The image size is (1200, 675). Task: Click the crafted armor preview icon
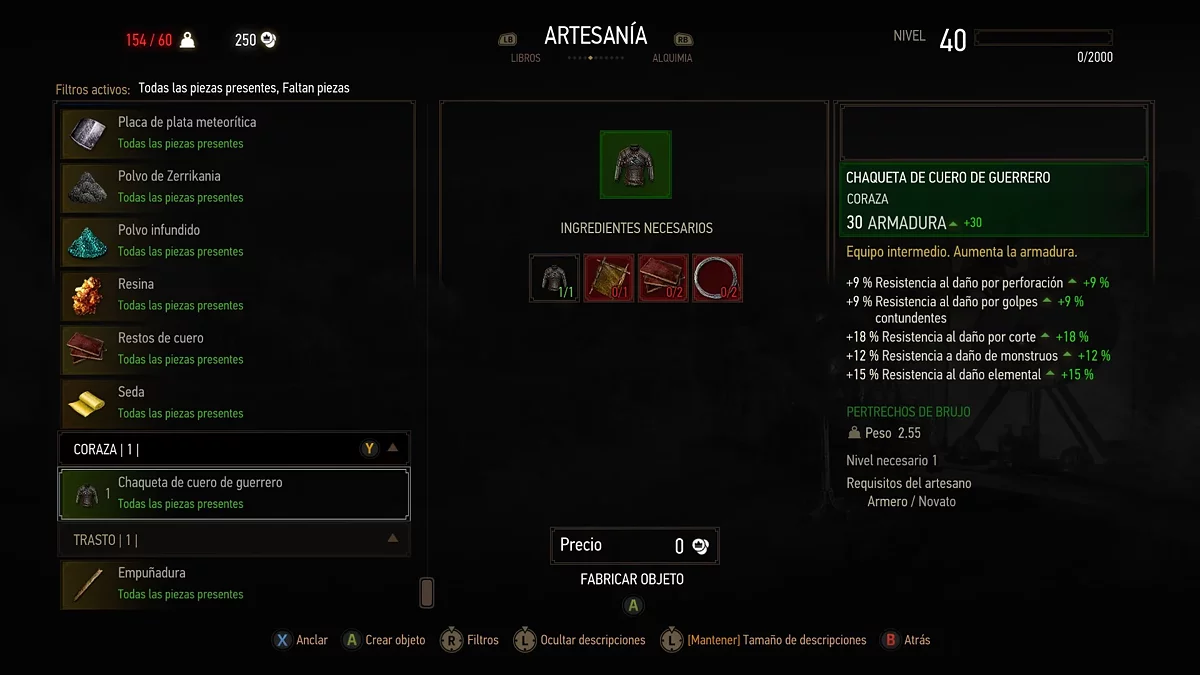(x=635, y=164)
